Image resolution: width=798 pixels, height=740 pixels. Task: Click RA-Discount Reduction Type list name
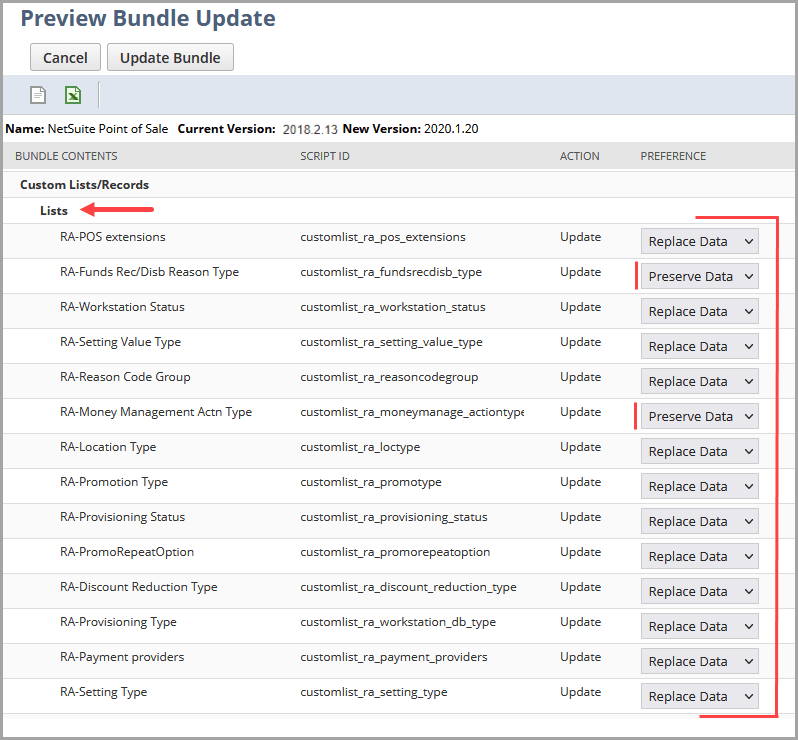pos(138,587)
